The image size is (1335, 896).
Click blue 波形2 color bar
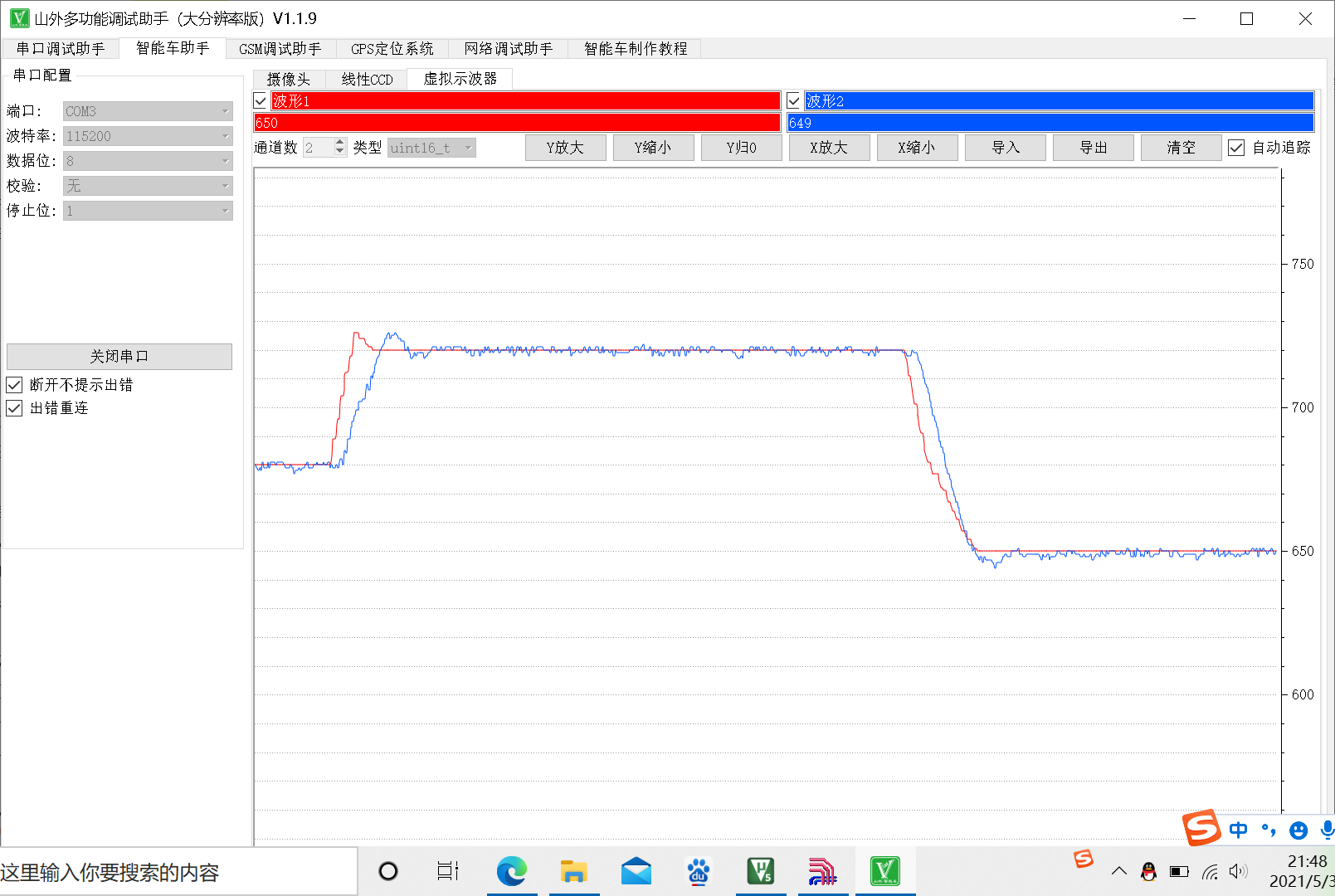pos(1060,101)
